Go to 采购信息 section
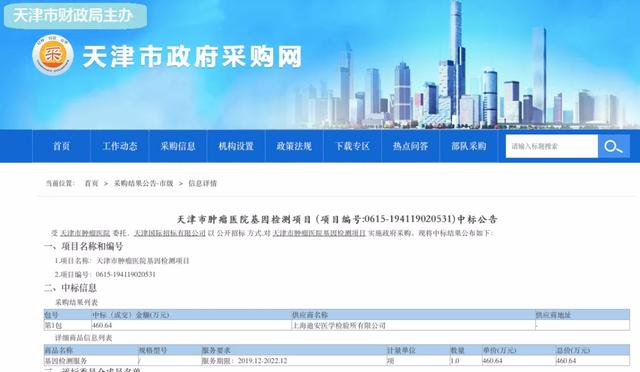This screenshot has height=372, width=640. click(x=178, y=146)
